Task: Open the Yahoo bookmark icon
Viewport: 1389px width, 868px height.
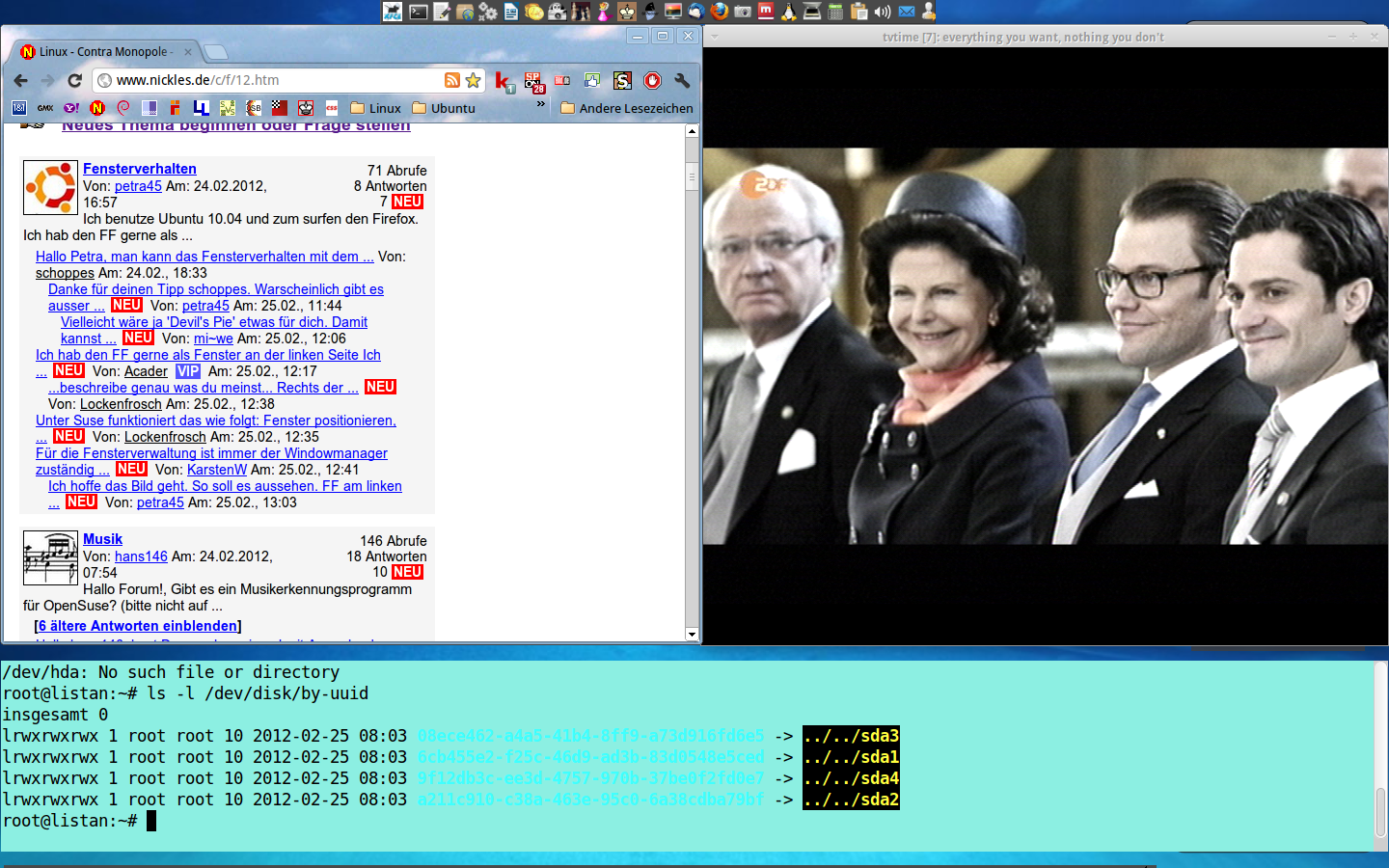Action: pyautogui.click(x=71, y=108)
